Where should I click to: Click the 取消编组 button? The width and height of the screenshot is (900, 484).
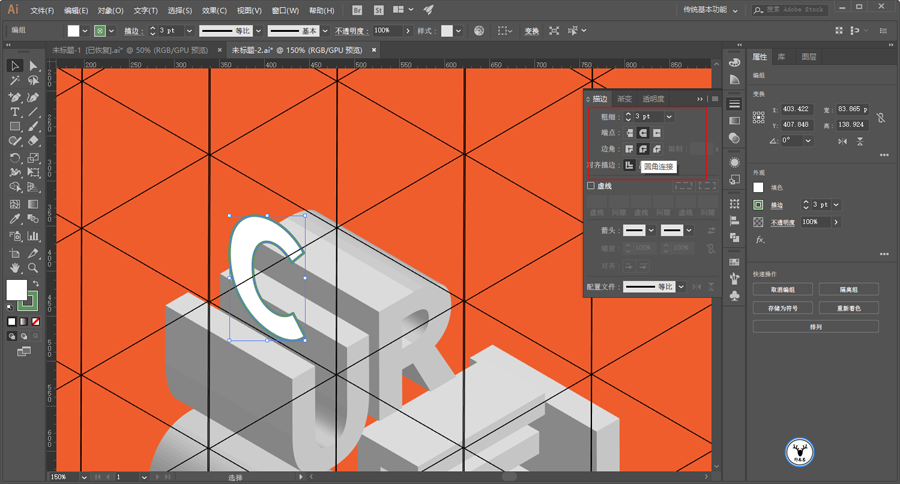point(783,289)
